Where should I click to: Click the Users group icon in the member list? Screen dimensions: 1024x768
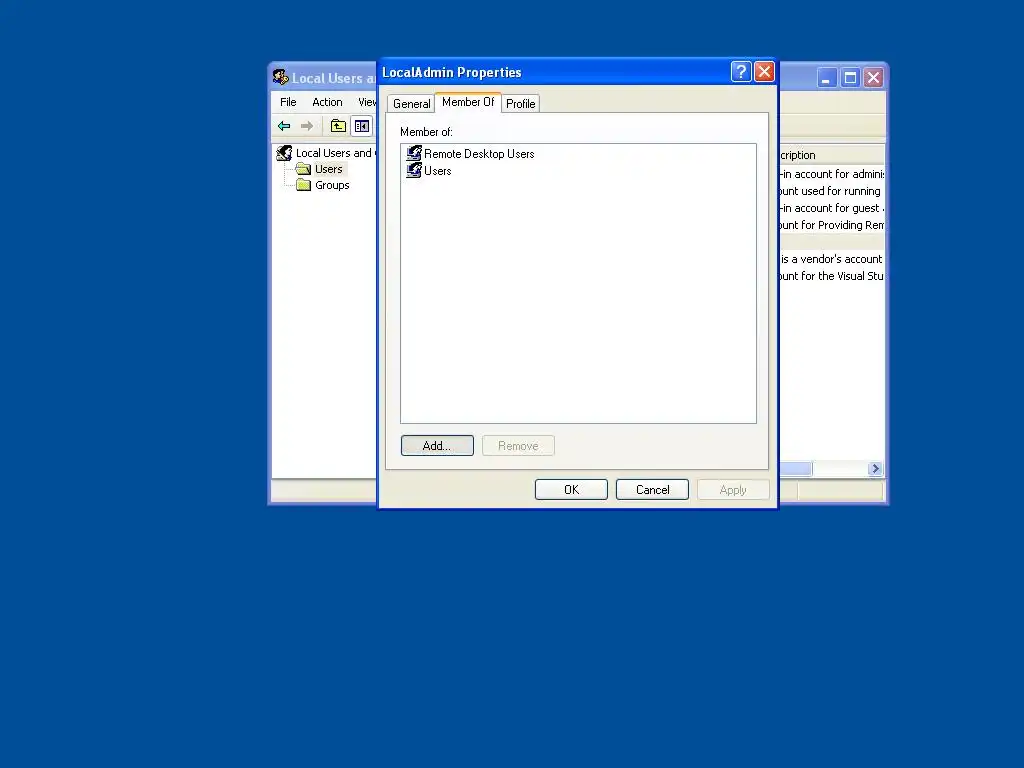(414, 170)
